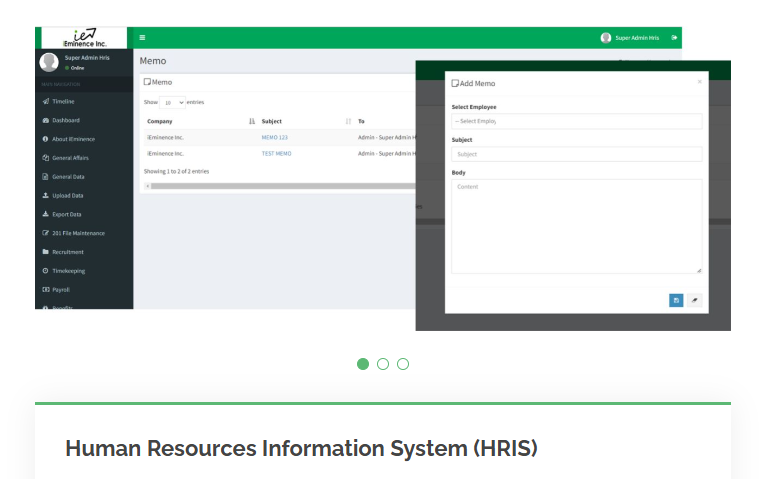
Task: Click the hamburger menu icon in green header
Action: (x=142, y=37)
